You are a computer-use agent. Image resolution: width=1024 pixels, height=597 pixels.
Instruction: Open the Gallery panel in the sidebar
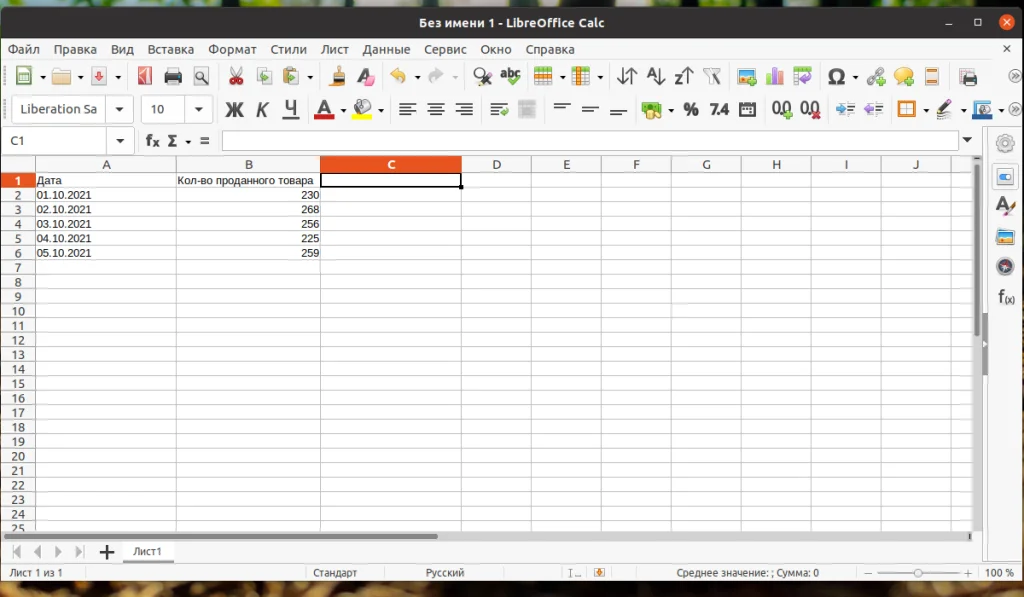pyautogui.click(x=1004, y=237)
